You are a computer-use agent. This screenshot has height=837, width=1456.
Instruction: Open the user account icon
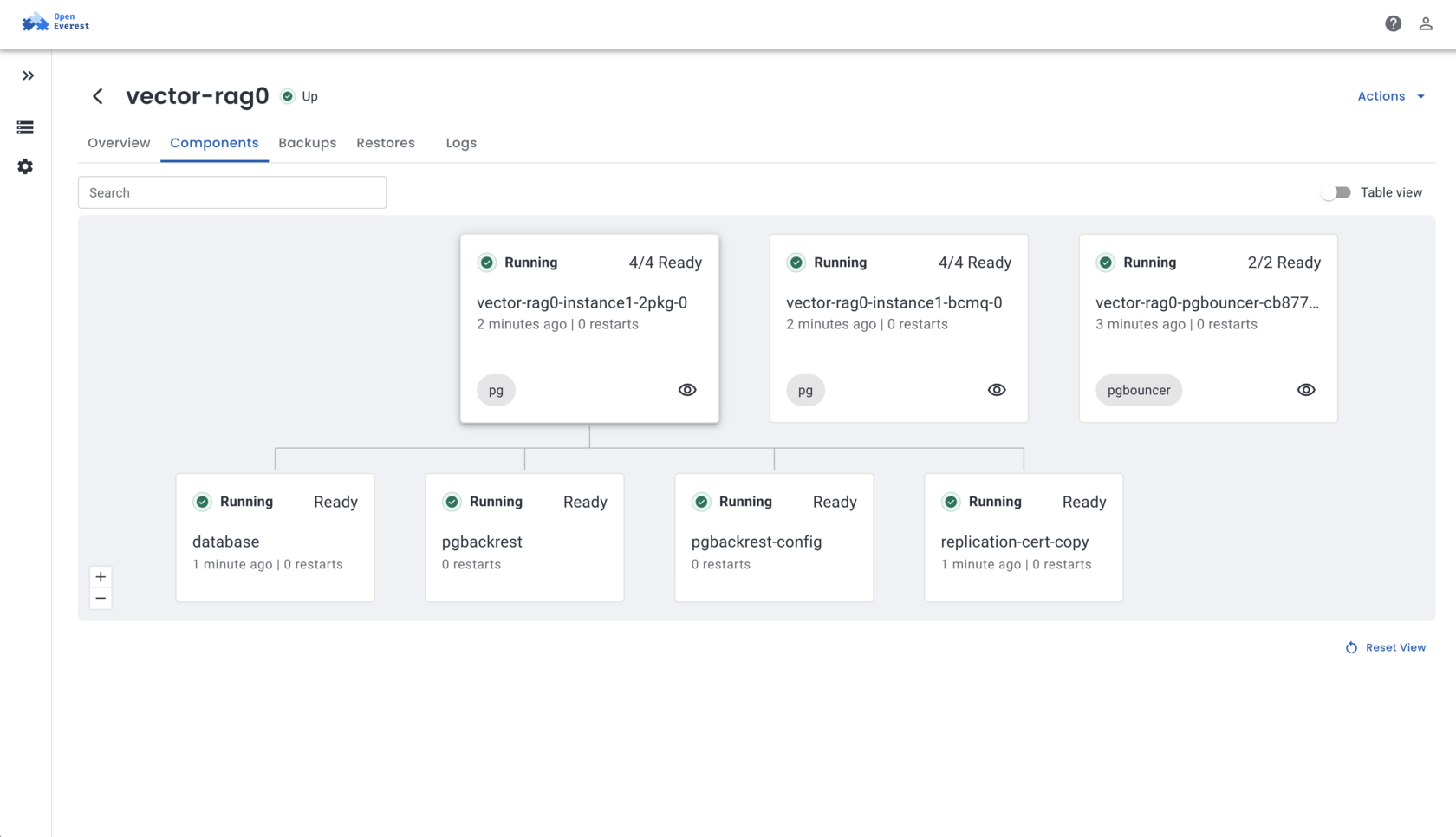coord(1426,23)
